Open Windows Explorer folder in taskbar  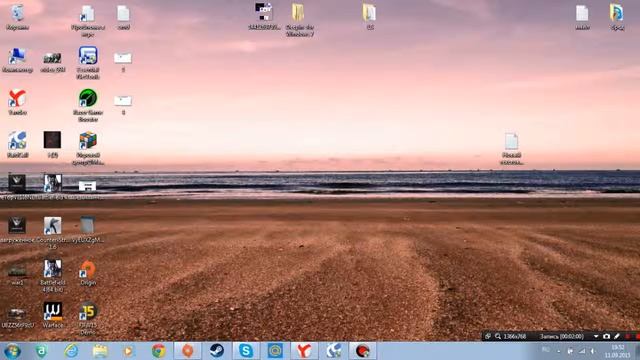(100, 351)
